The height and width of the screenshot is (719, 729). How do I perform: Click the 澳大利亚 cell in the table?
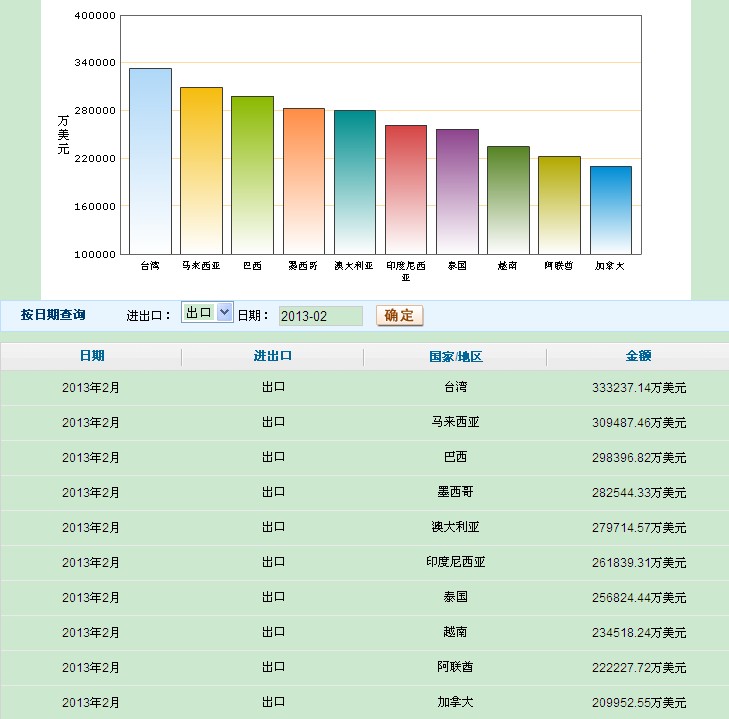pyautogui.click(x=456, y=527)
